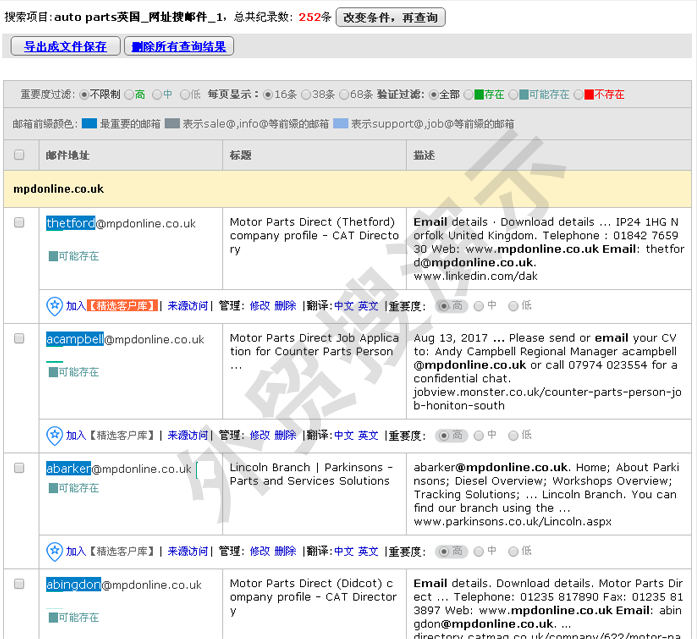Set thetford row importance to 中
The width and height of the screenshot is (697, 639).
[x=478, y=306]
